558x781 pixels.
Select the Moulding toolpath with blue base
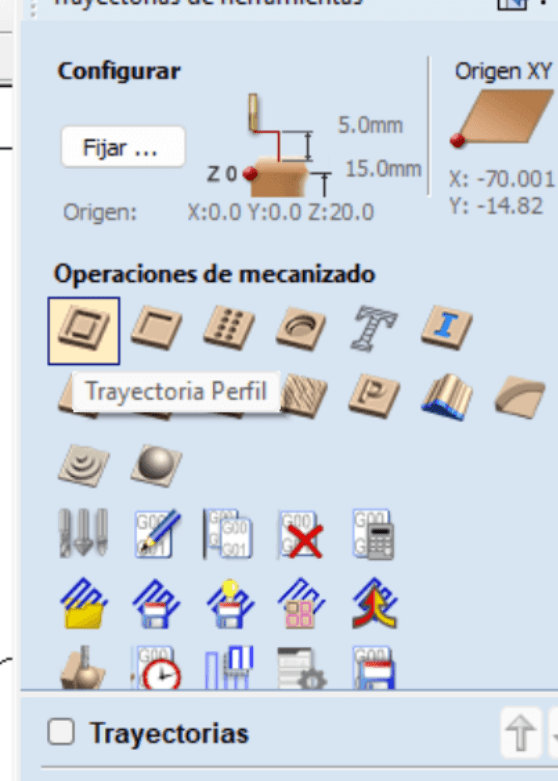tap(446, 397)
